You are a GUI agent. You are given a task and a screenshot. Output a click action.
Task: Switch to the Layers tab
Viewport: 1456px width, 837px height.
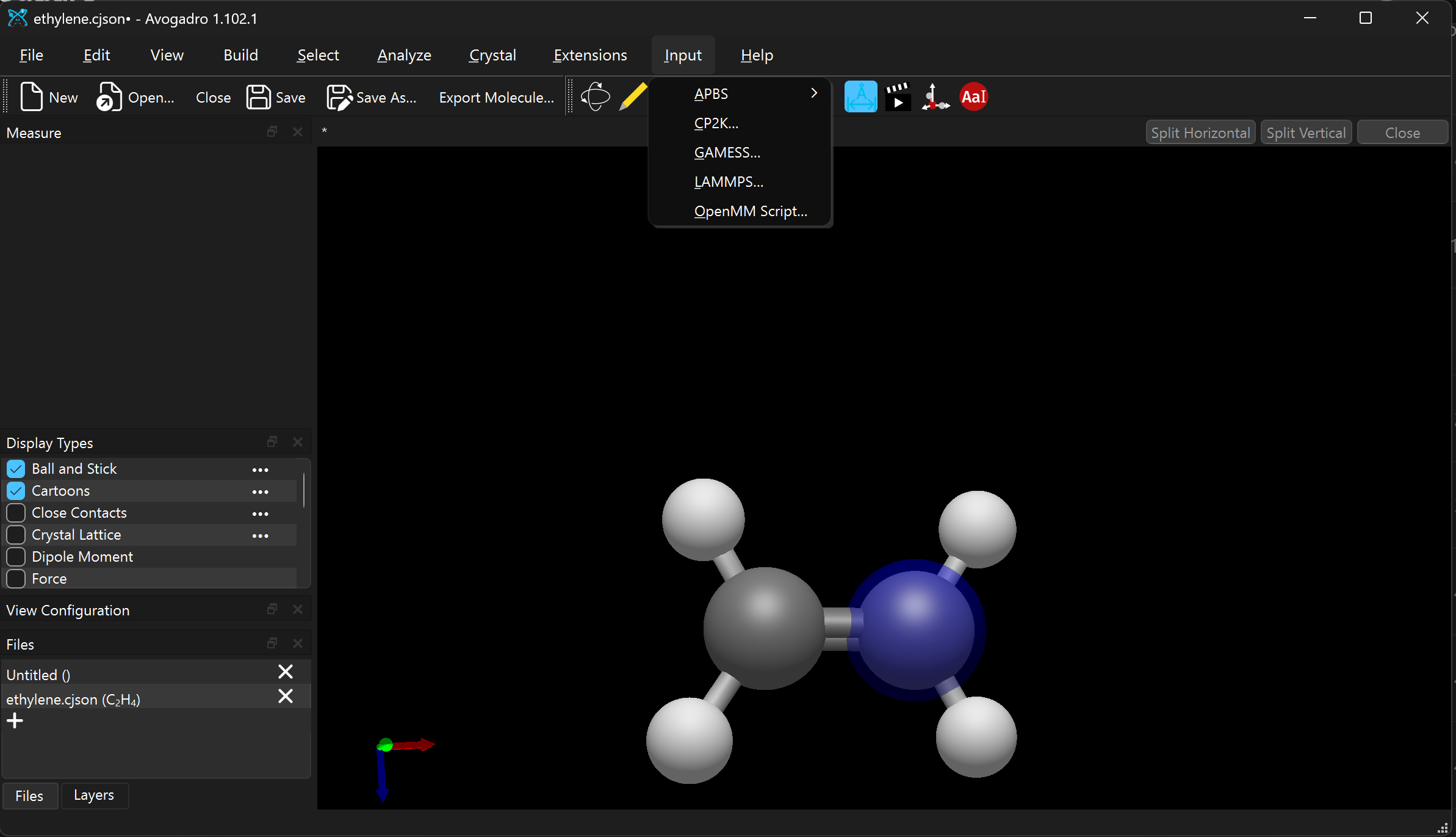(94, 795)
